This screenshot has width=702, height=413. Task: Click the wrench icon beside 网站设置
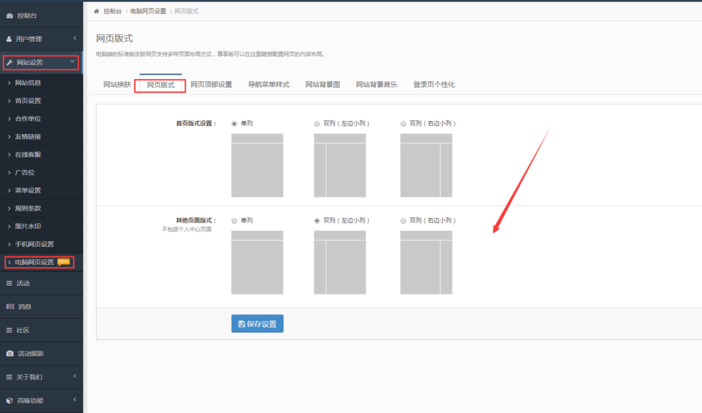tap(9, 62)
